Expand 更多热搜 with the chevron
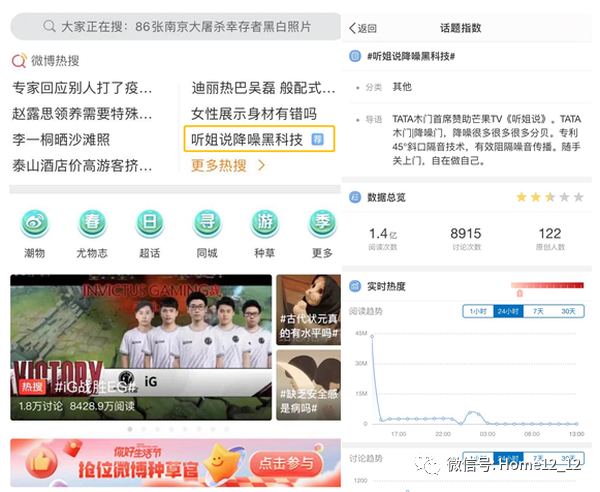Viewport: 600px width, 492px height. click(x=228, y=165)
